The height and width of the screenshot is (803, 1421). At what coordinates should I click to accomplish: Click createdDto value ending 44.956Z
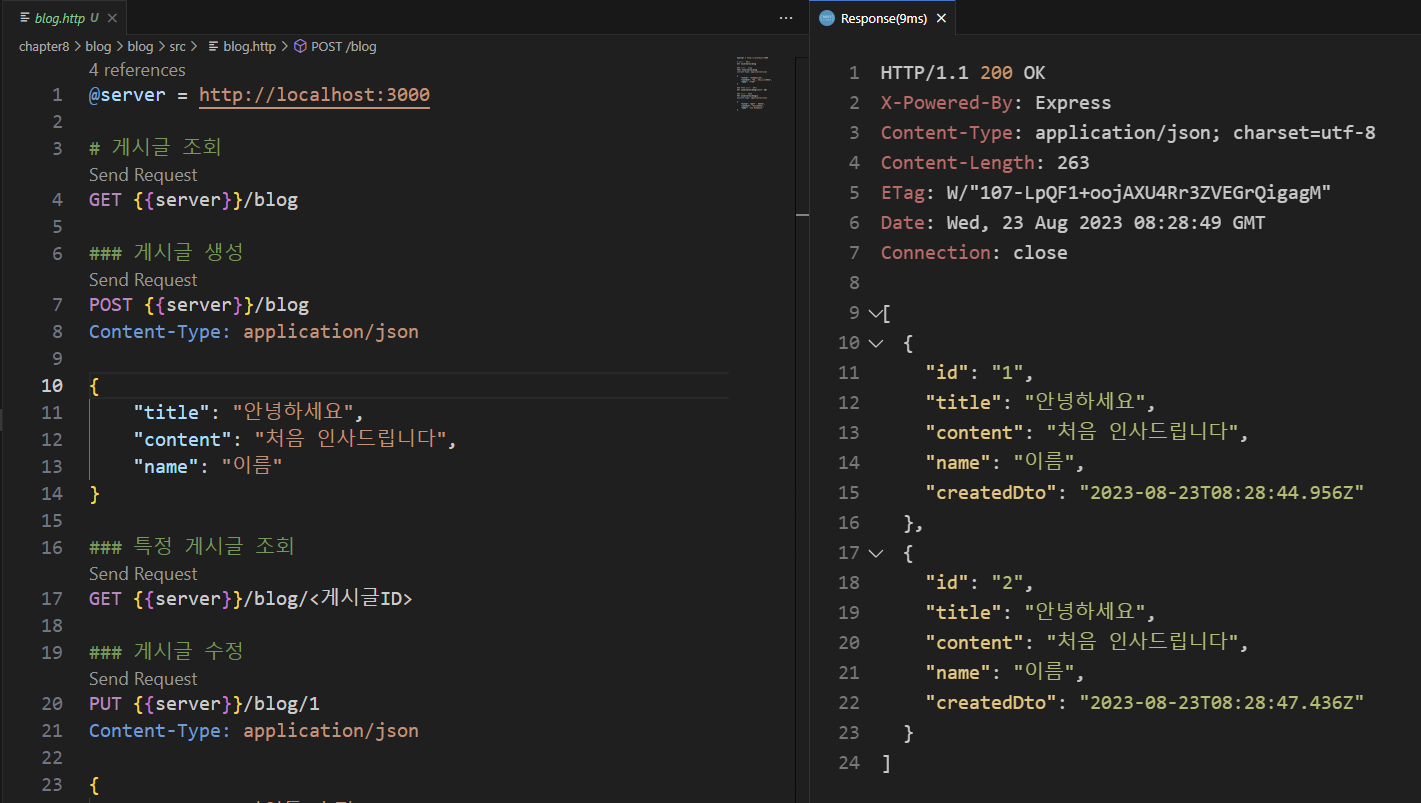pos(1222,493)
